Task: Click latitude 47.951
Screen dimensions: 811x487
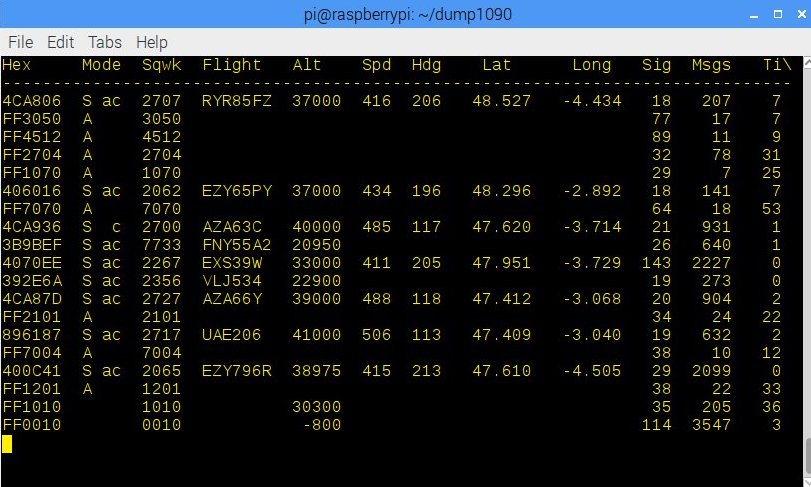Action: (502, 263)
